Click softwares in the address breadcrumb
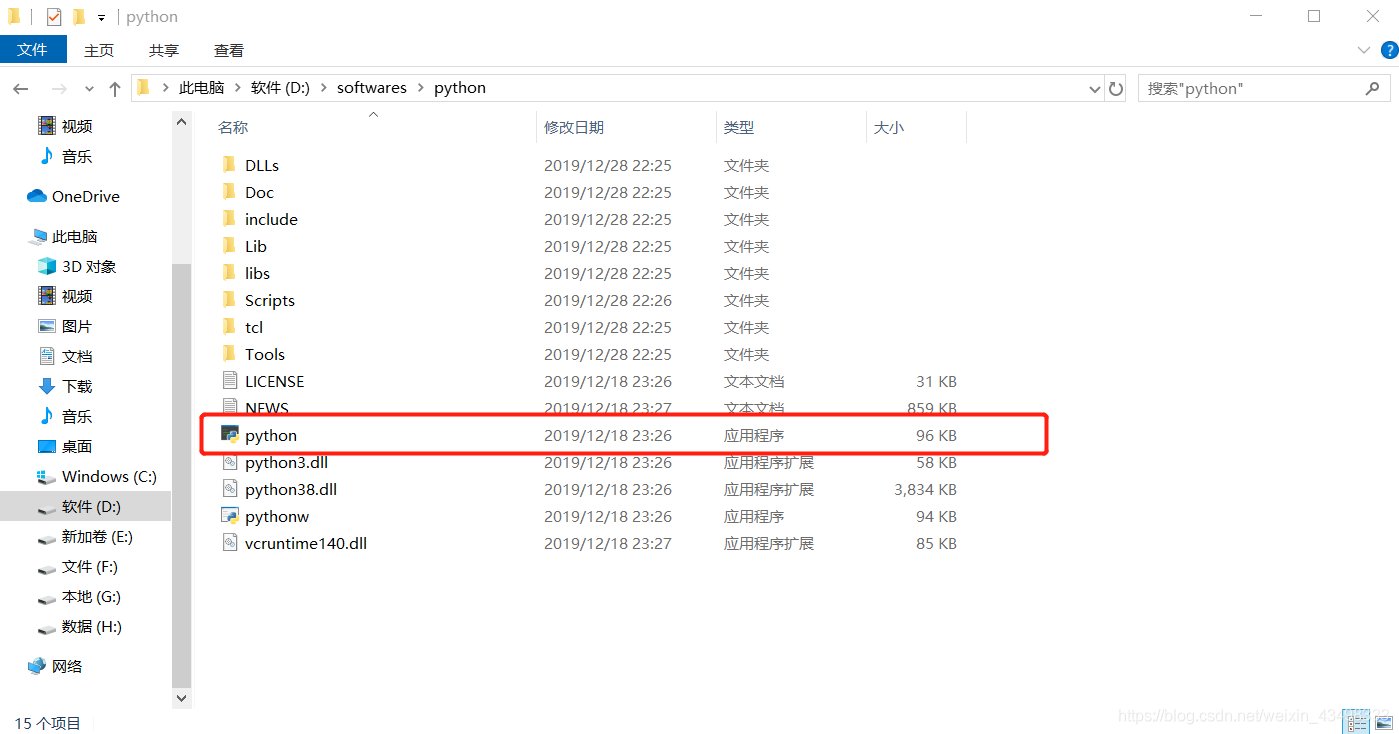This screenshot has width=1399, height=734. [372, 88]
